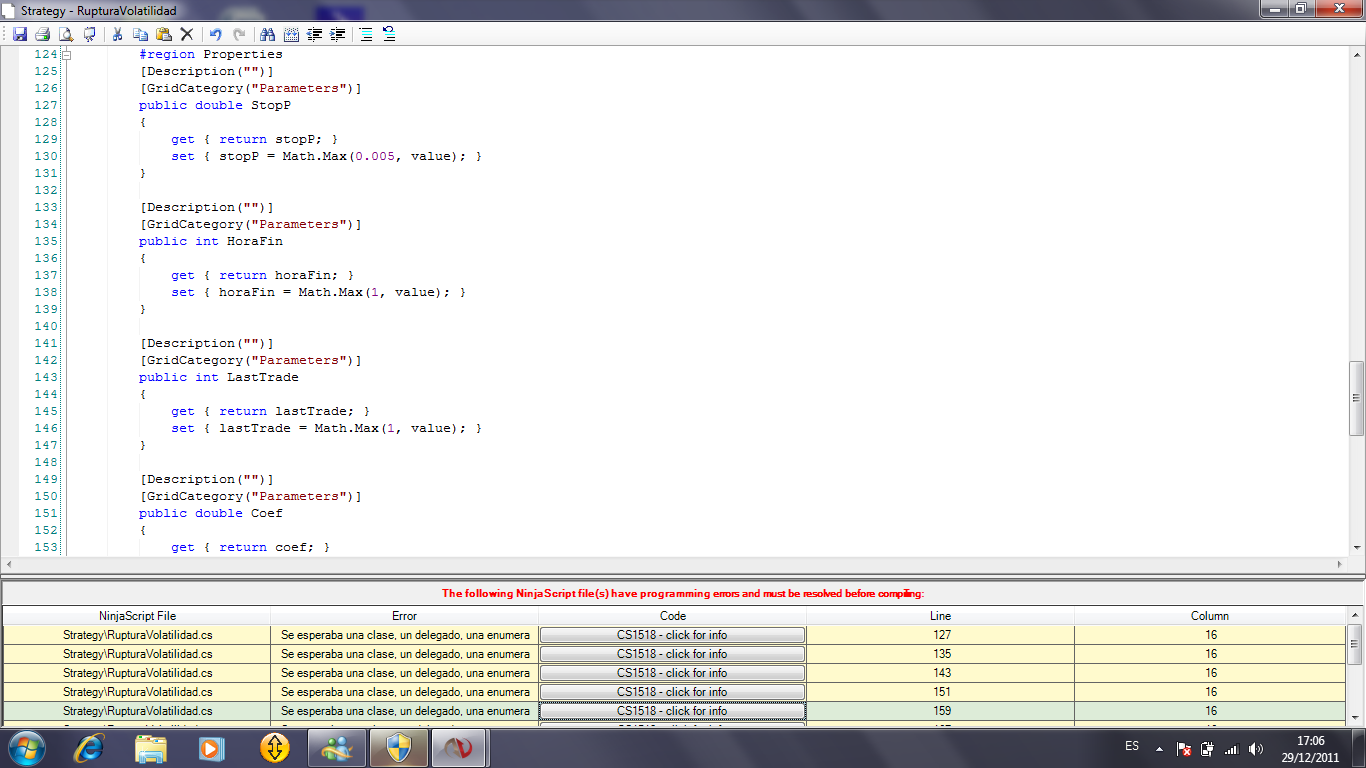The width and height of the screenshot is (1366, 768).
Task: Open print preview from the toolbar
Action: tap(66, 34)
